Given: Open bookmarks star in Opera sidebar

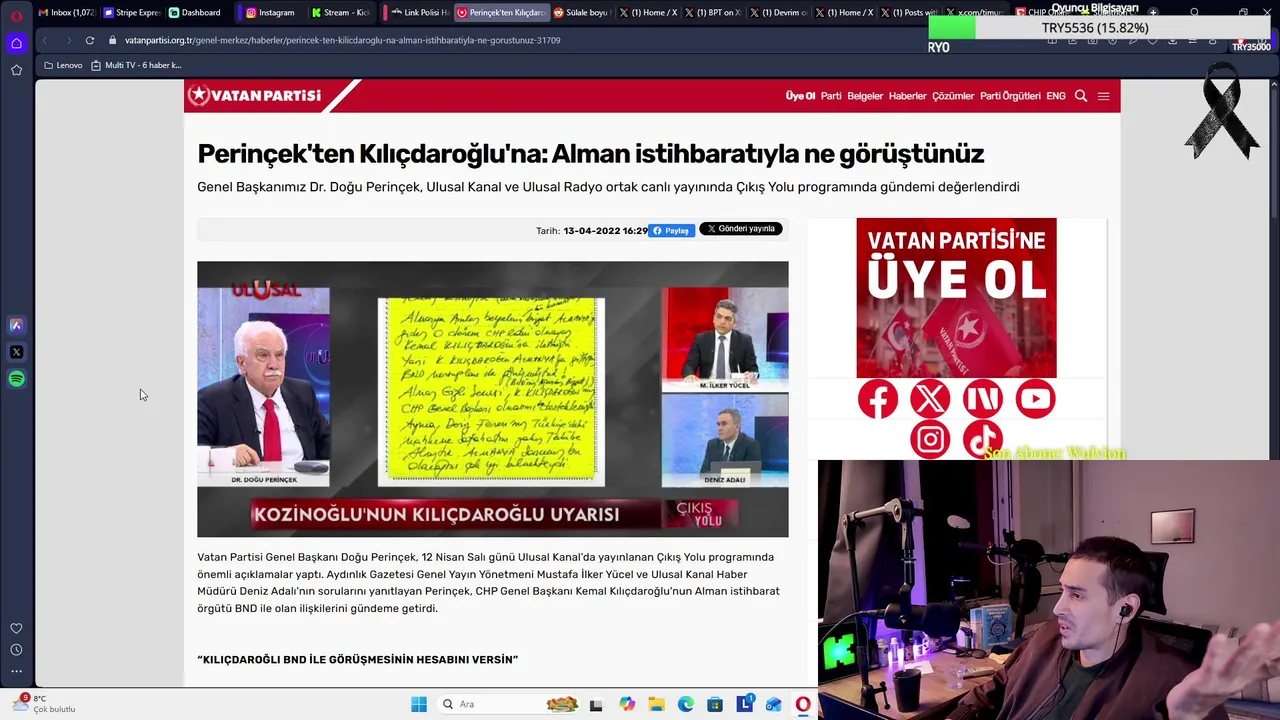Looking at the screenshot, I should point(16,70).
